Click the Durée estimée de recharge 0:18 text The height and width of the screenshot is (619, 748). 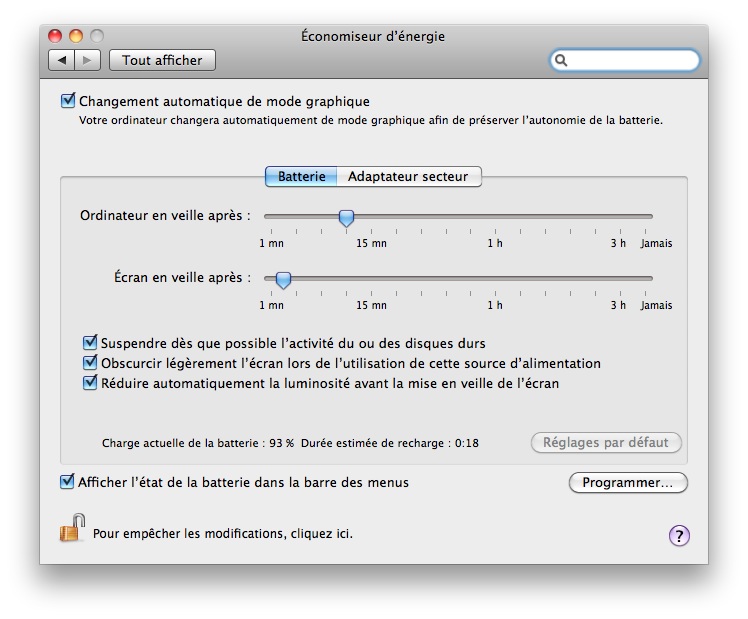[x=390, y=443]
